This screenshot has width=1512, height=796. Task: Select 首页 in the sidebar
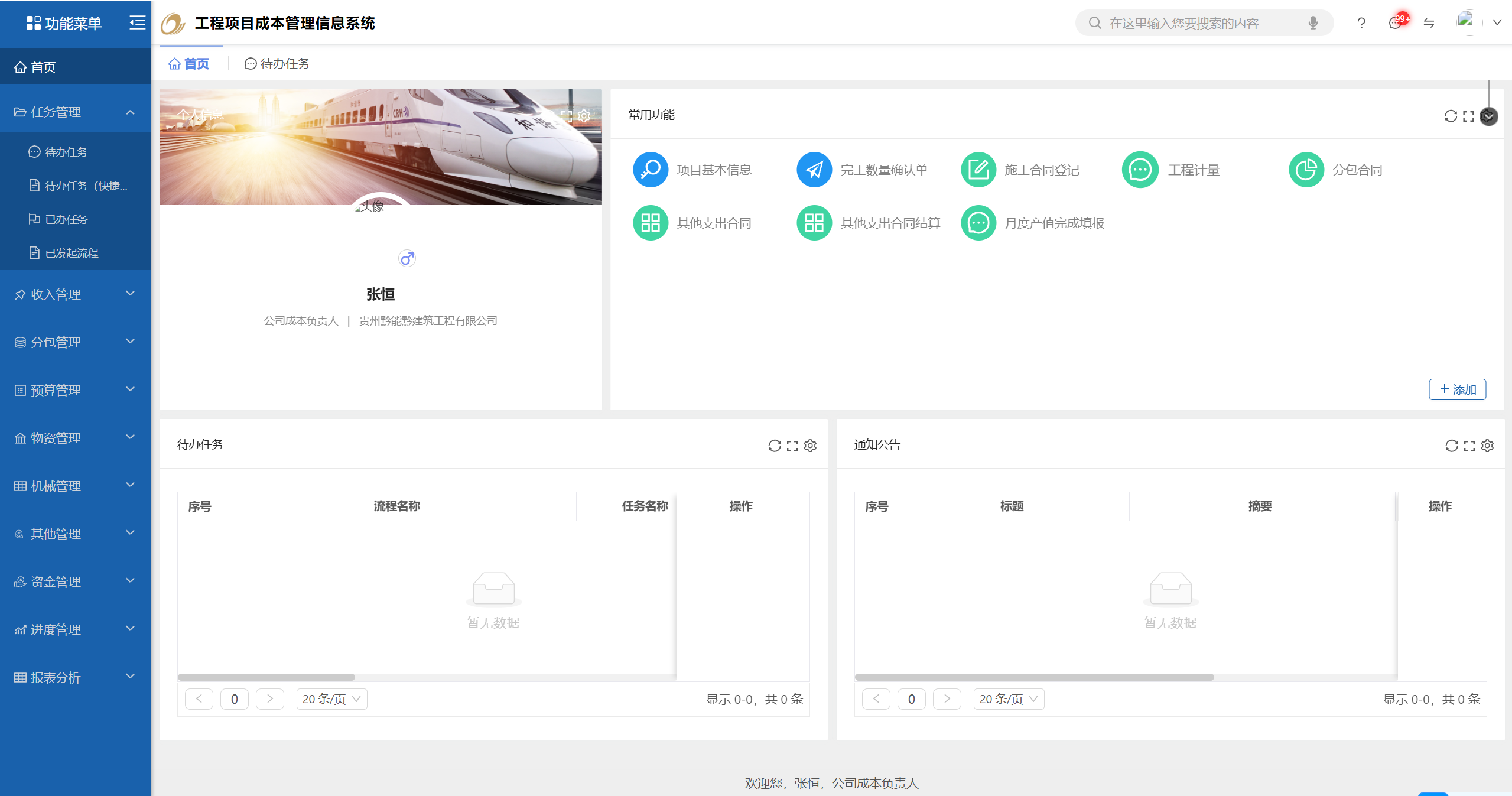coord(75,67)
